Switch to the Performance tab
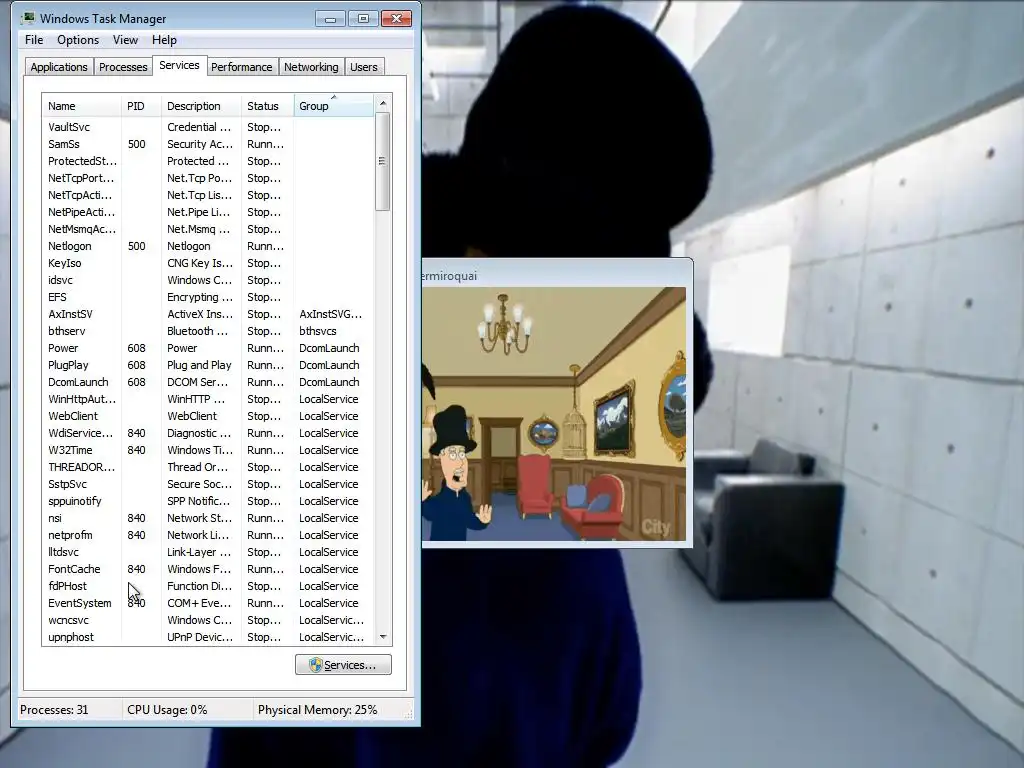The height and width of the screenshot is (768, 1024). tap(241, 67)
